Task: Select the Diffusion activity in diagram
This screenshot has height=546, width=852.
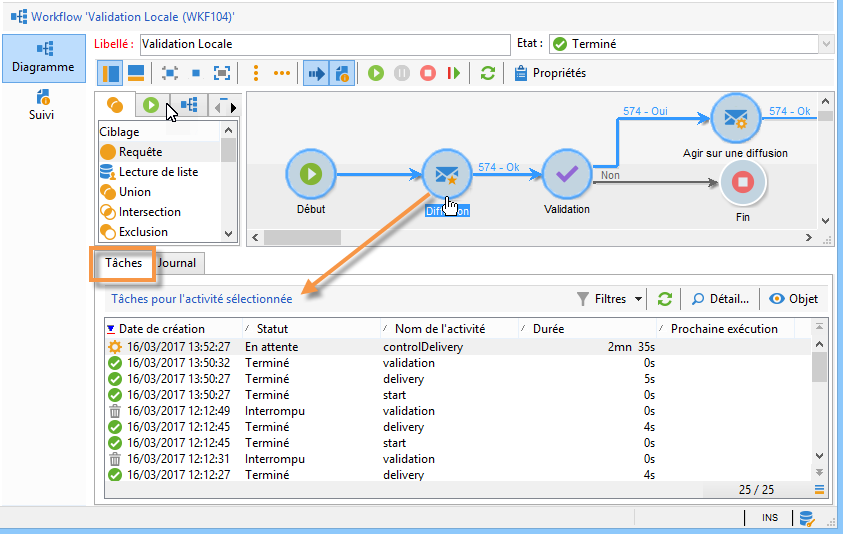Action: tap(446, 175)
